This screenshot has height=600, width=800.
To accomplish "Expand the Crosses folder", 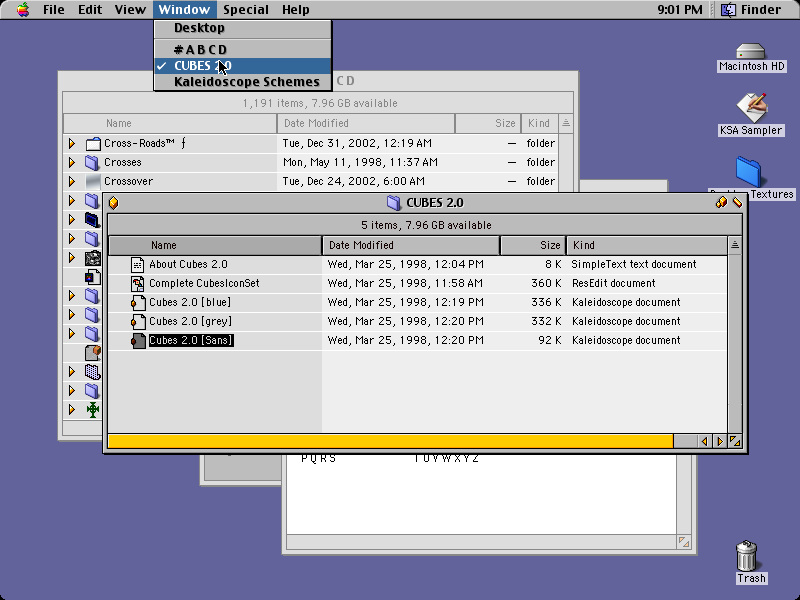I will [x=72, y=162].
